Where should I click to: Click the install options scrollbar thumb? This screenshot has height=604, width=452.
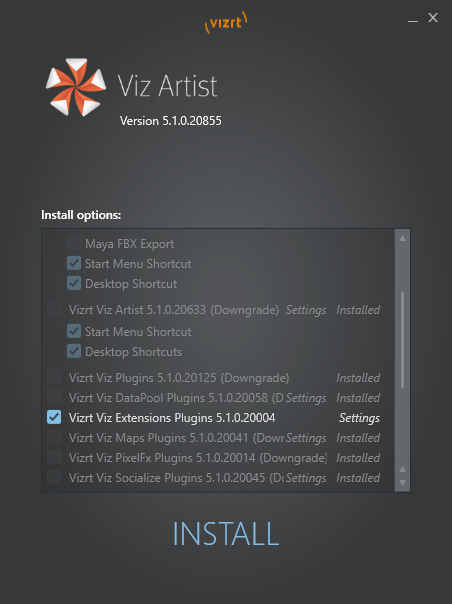coord(402,340)
